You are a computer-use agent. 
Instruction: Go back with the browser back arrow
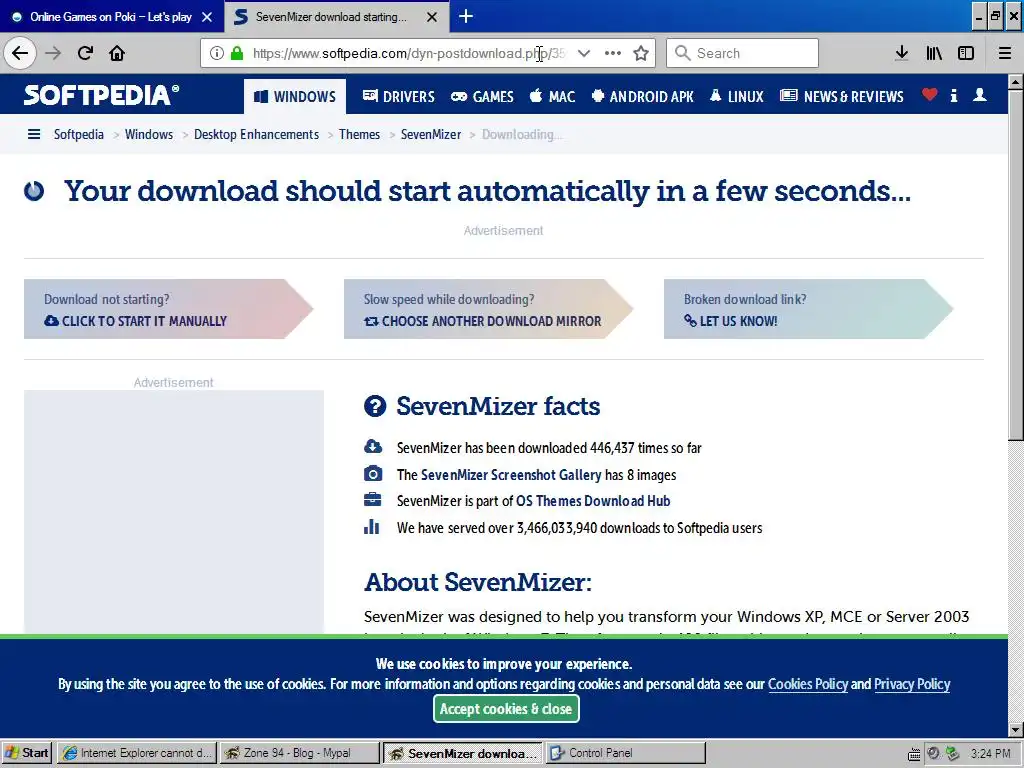[20, 53]
